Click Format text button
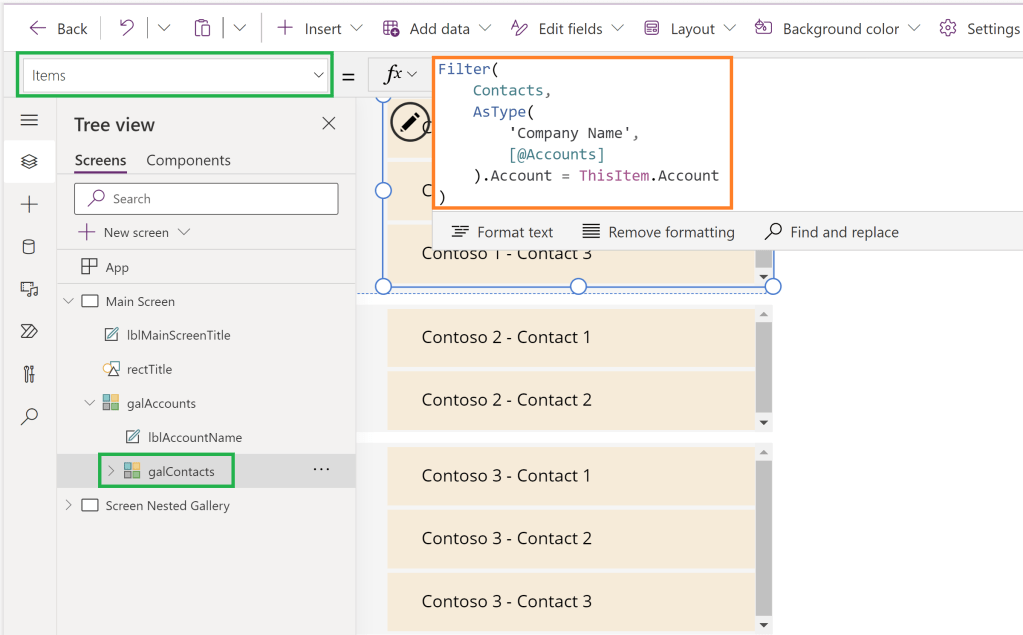1023x635 pixels. 502,232
